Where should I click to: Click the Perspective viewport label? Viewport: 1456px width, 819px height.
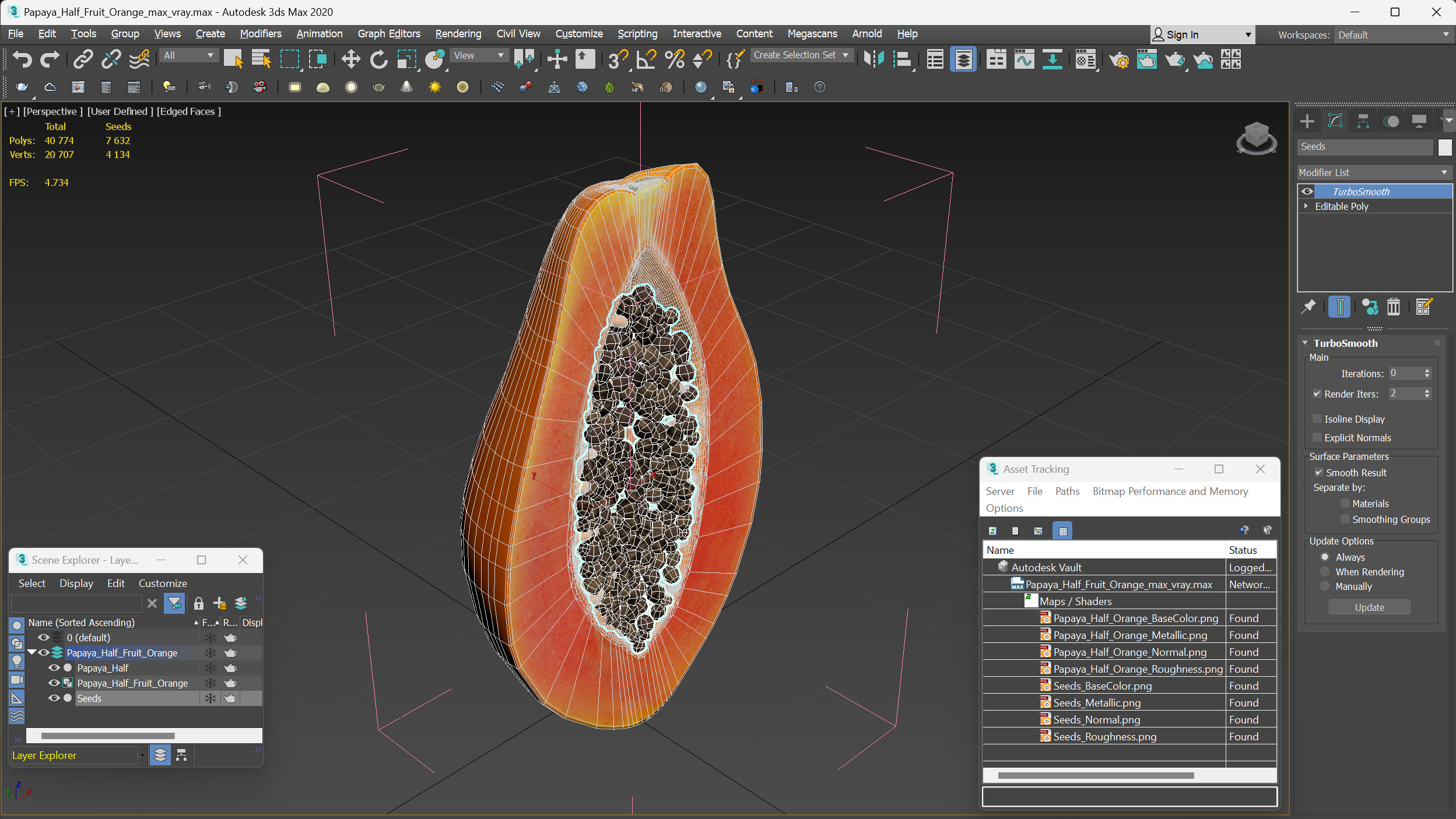[x=52, y=111]
